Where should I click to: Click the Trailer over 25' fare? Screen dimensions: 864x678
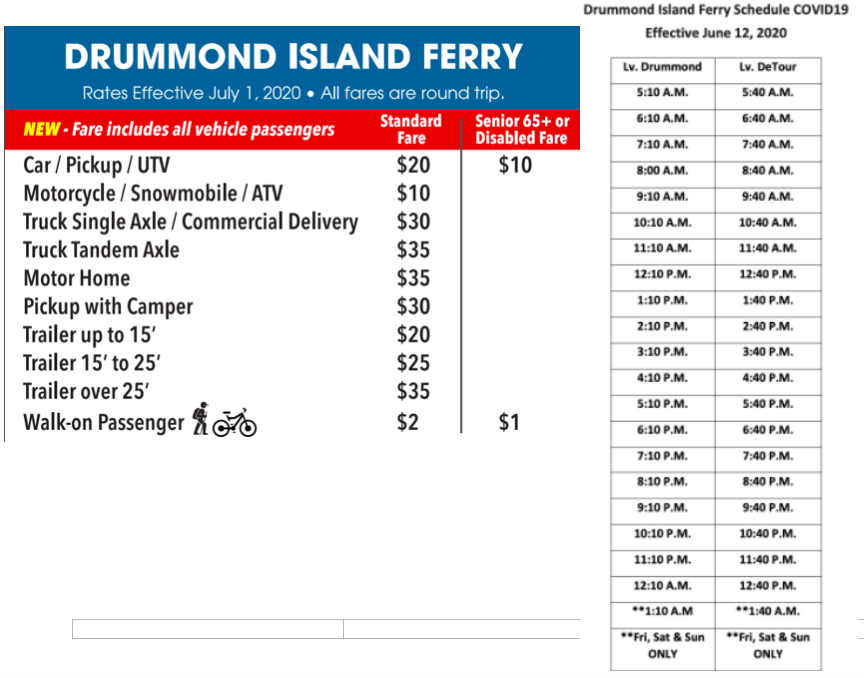[x=413, y=391]
